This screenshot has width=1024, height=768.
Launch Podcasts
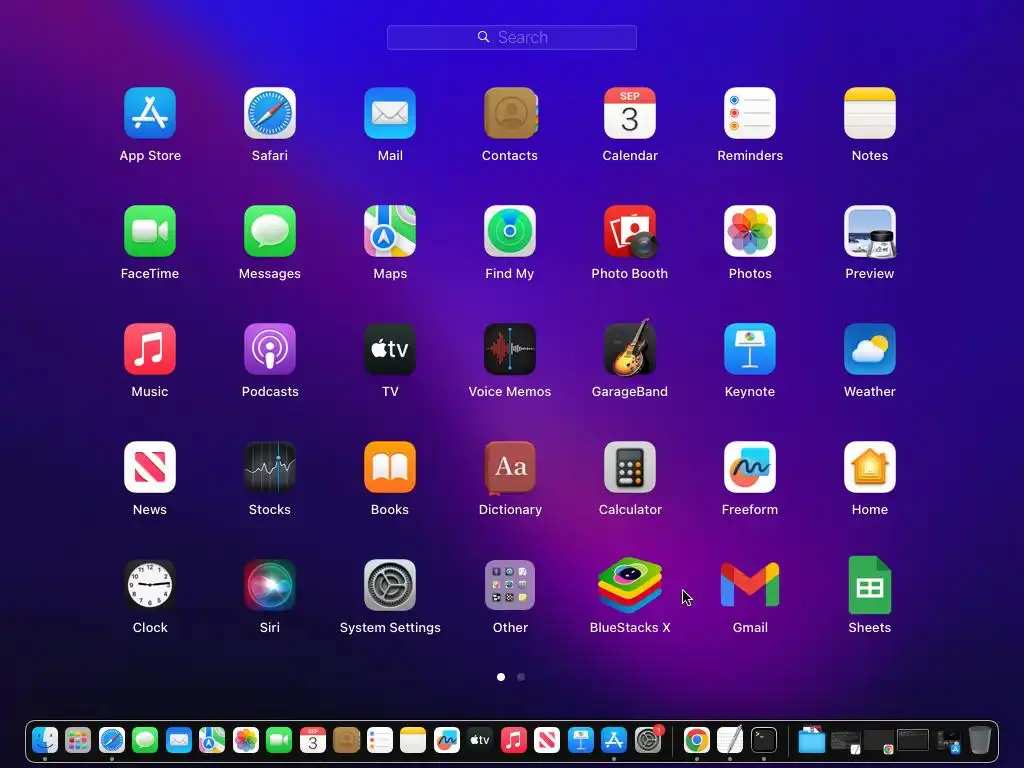(x=270, y=349)
